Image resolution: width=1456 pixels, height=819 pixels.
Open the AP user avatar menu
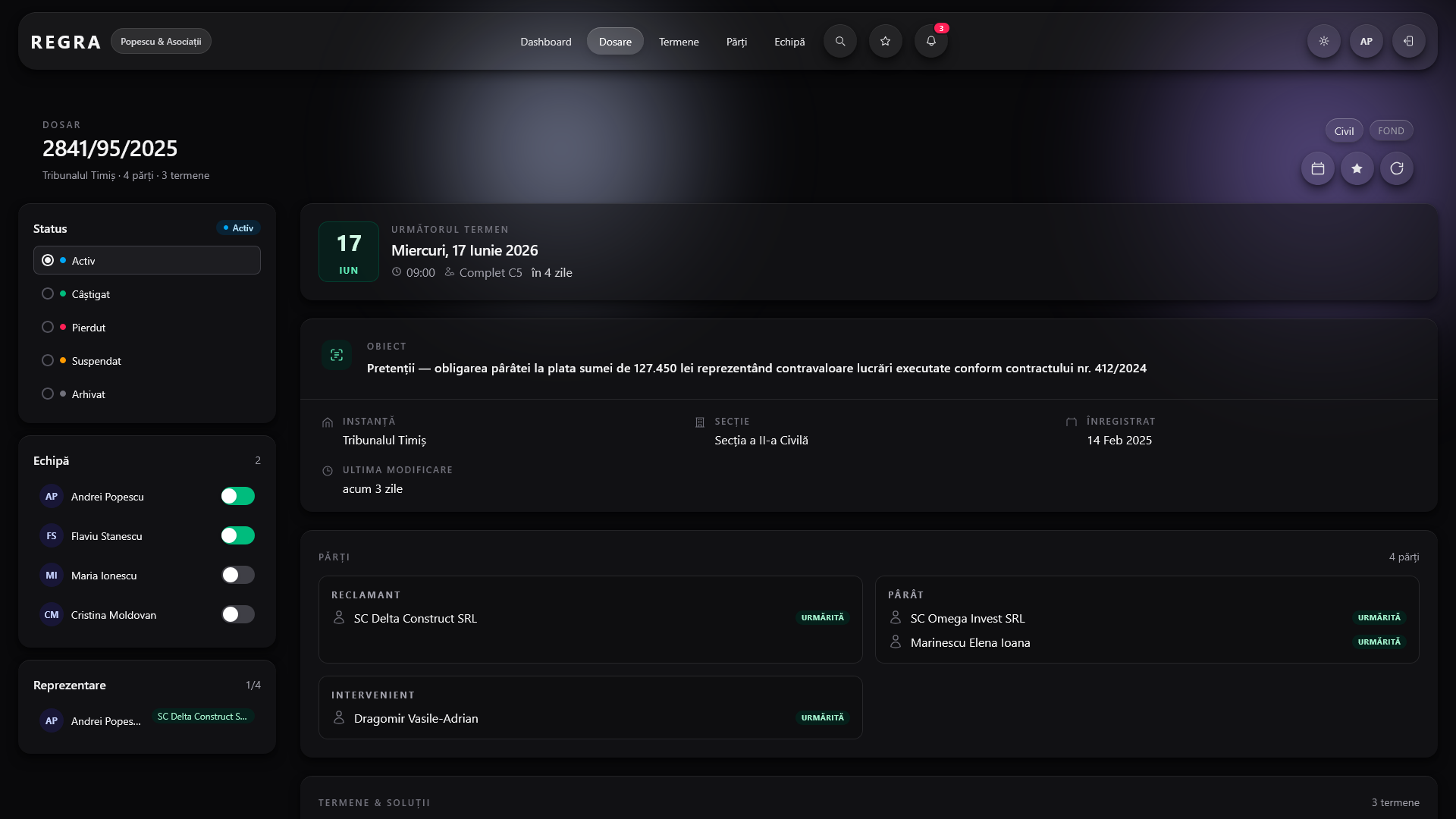pos(1367,42)
